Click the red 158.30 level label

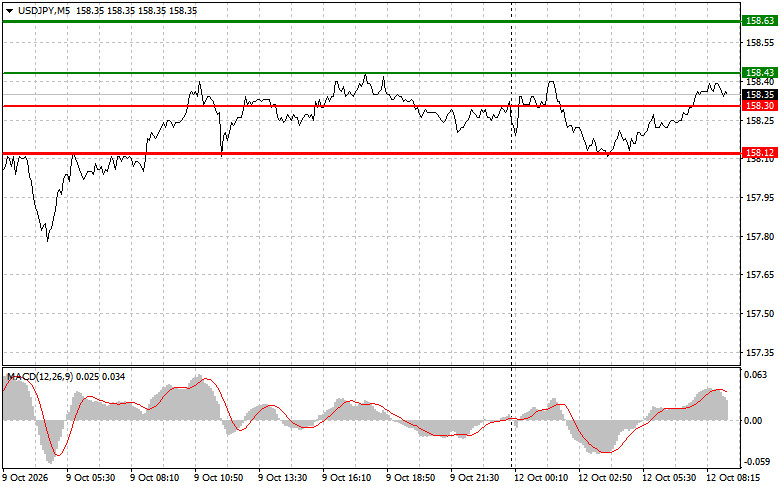(x=760, y=106)
